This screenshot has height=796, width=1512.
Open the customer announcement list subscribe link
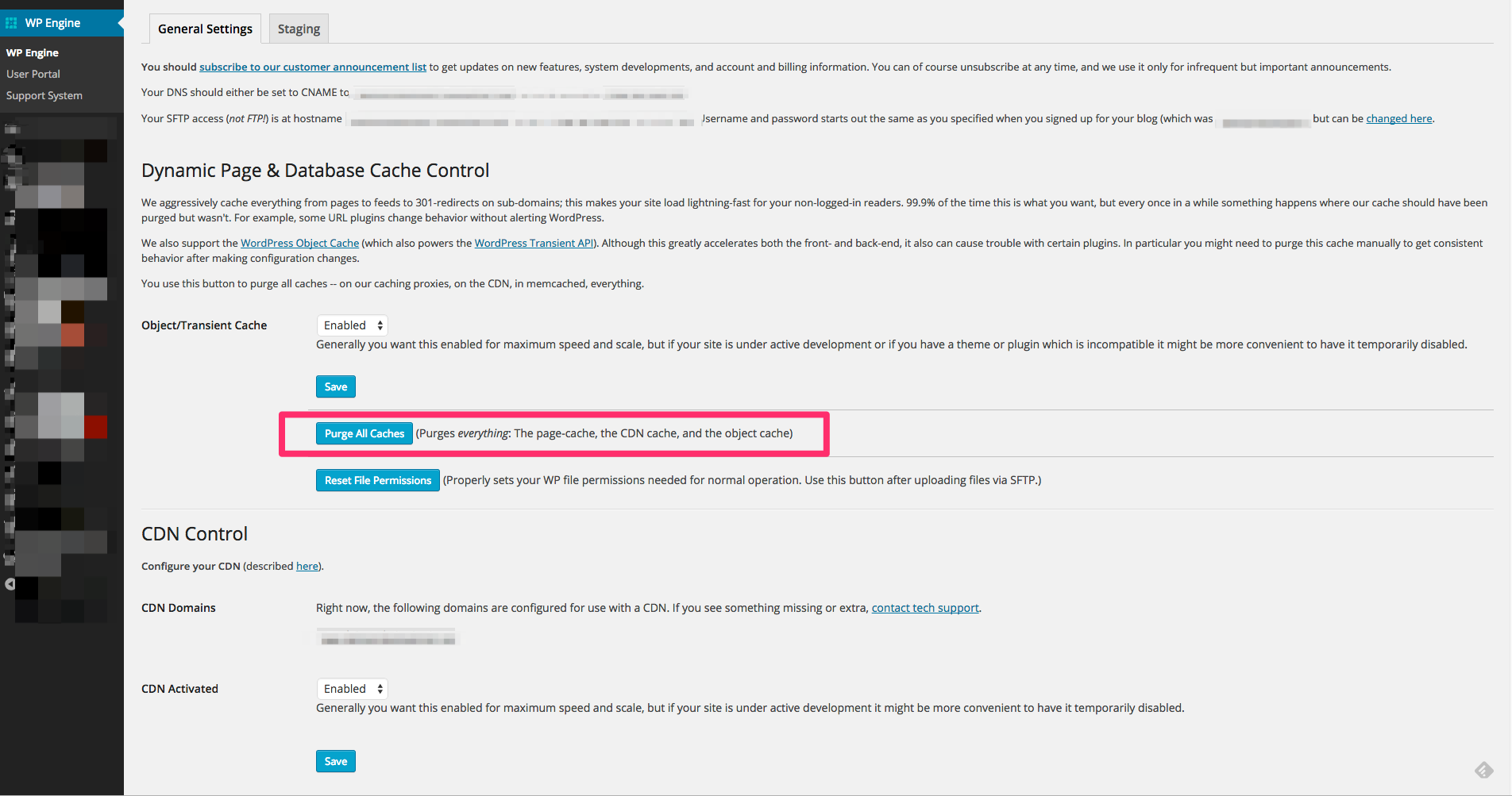click(x=312, y=67)
